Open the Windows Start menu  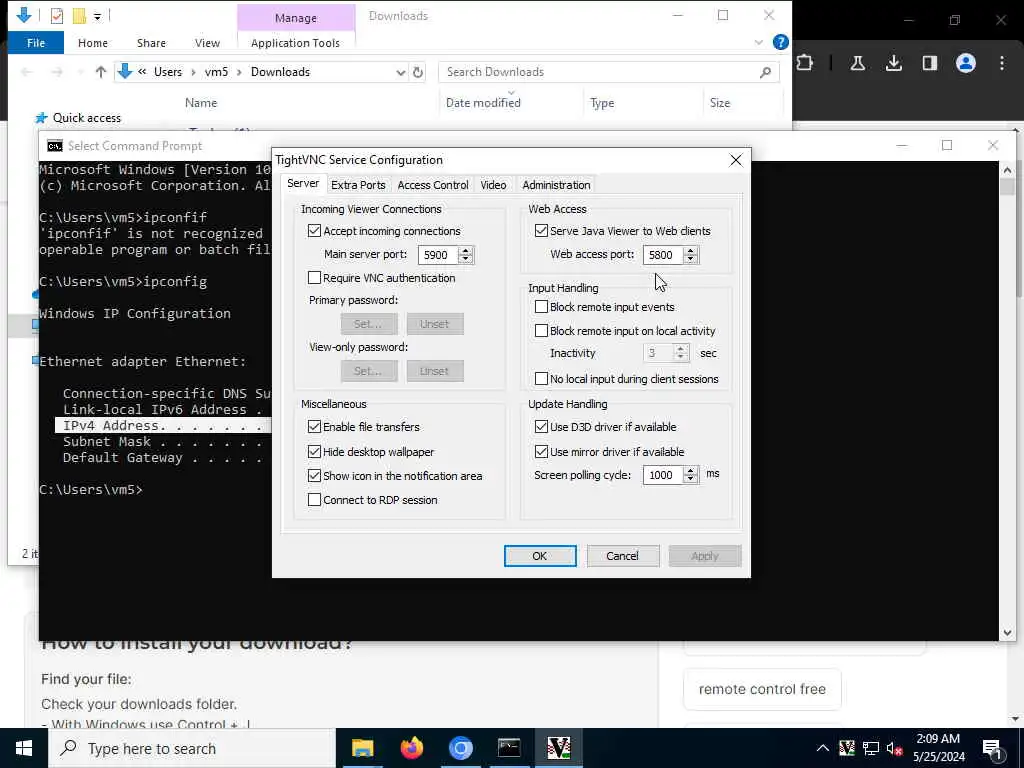point(24,748)
